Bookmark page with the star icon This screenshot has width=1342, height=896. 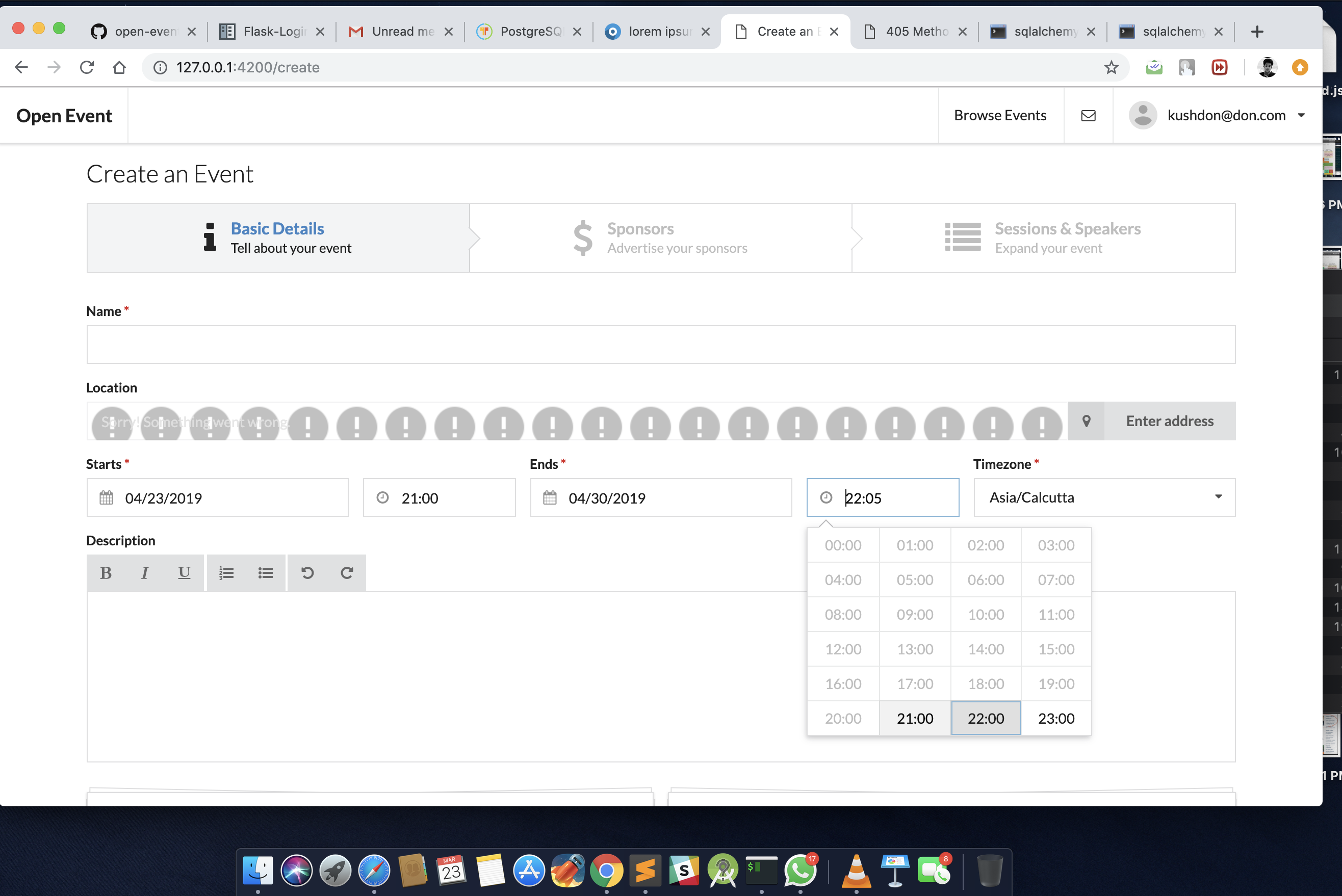point(1111,67)
